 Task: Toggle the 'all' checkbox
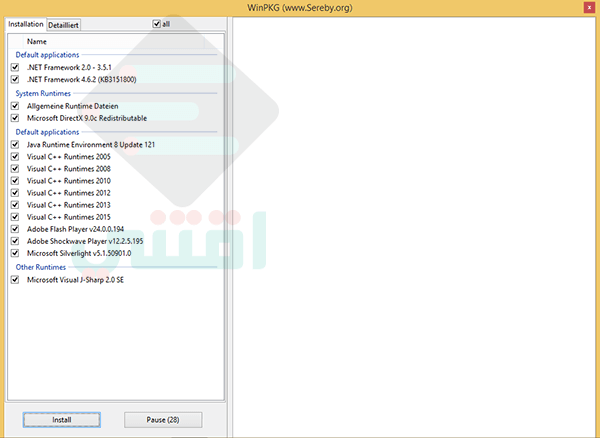click(x=157, y=24)
